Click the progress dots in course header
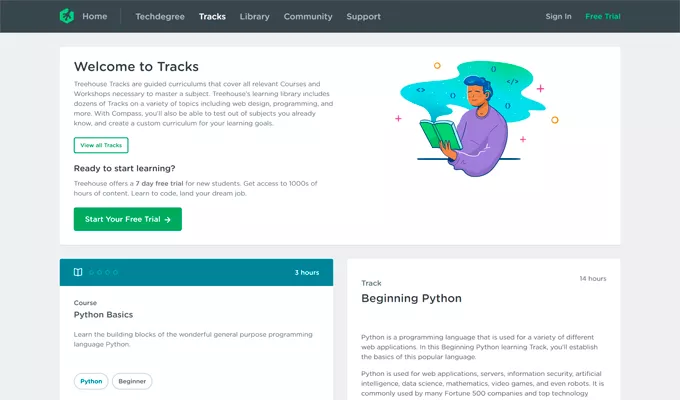680x400 pixels. [x=103, y=272]
